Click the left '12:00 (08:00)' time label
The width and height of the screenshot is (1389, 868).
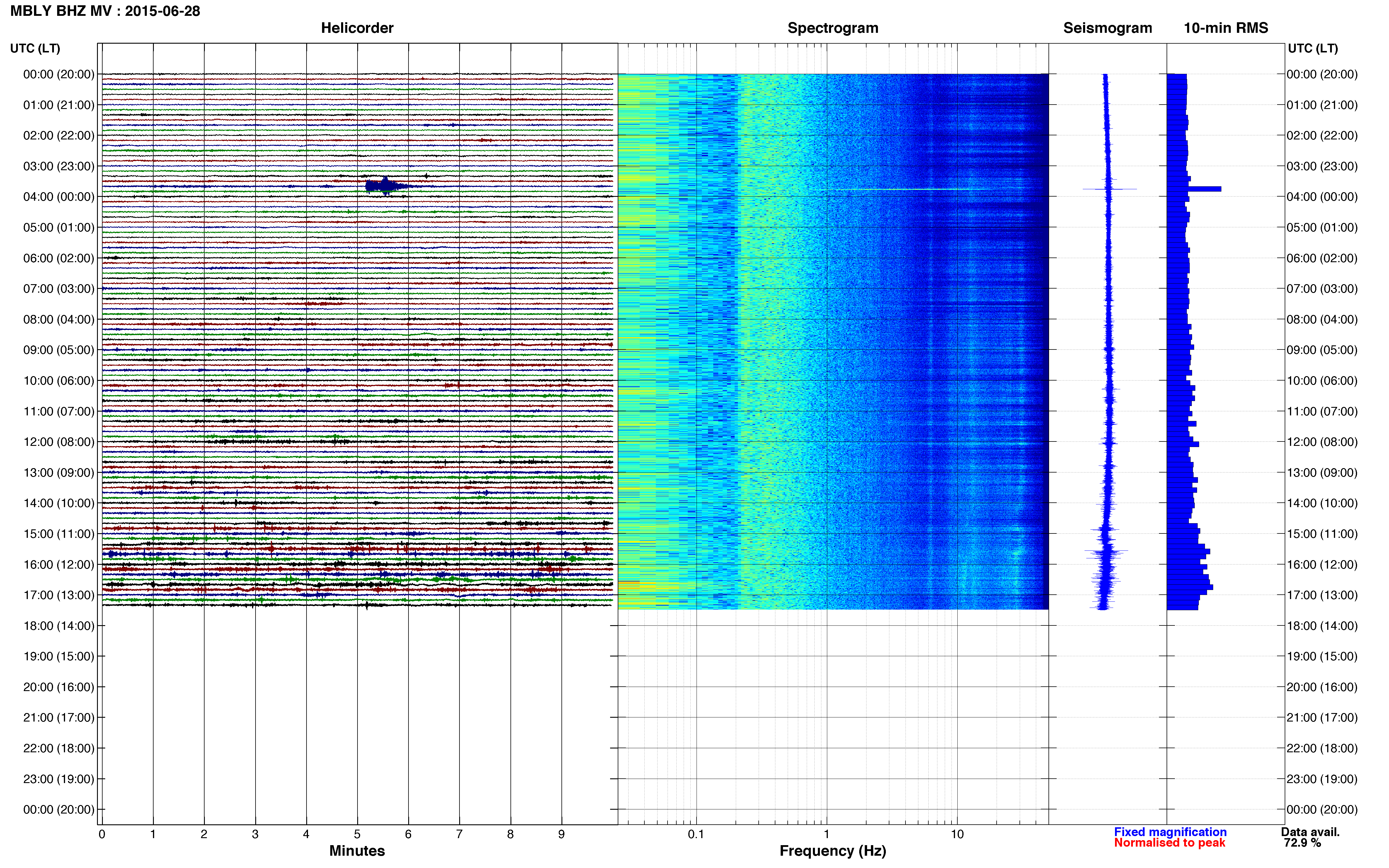[x=59, y=442]
